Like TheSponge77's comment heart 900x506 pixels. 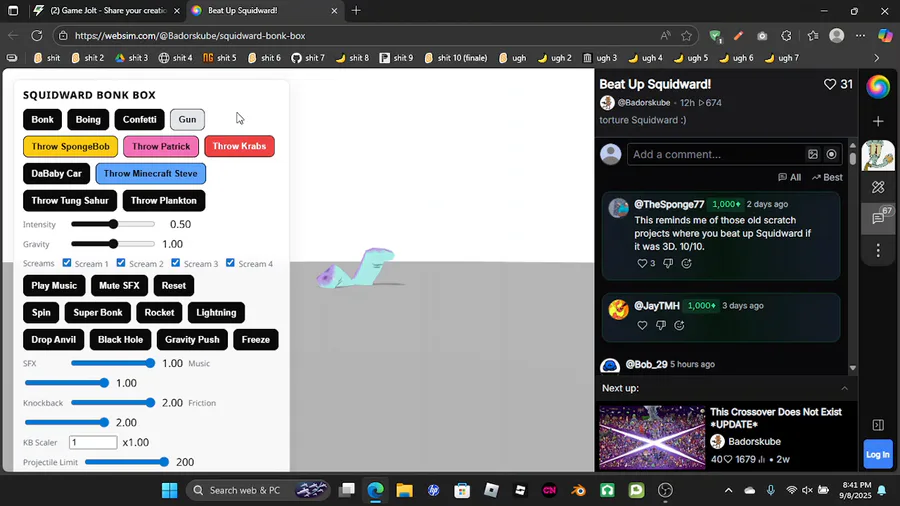tap(642, 263)
